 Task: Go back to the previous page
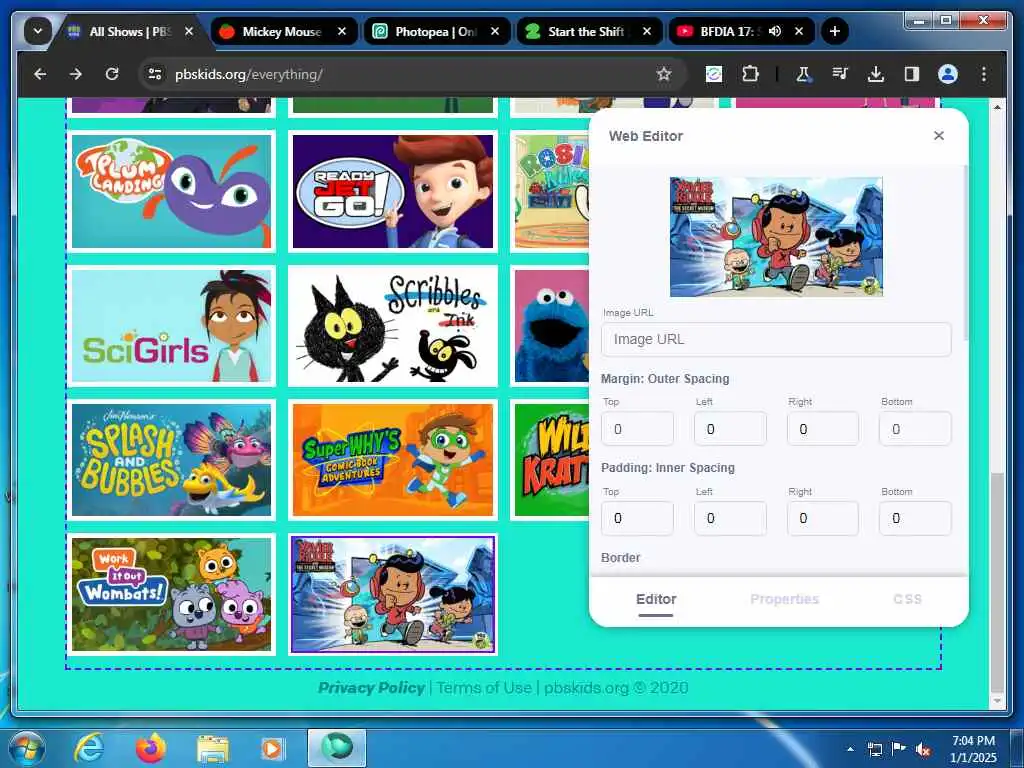[x=40, y=74]
